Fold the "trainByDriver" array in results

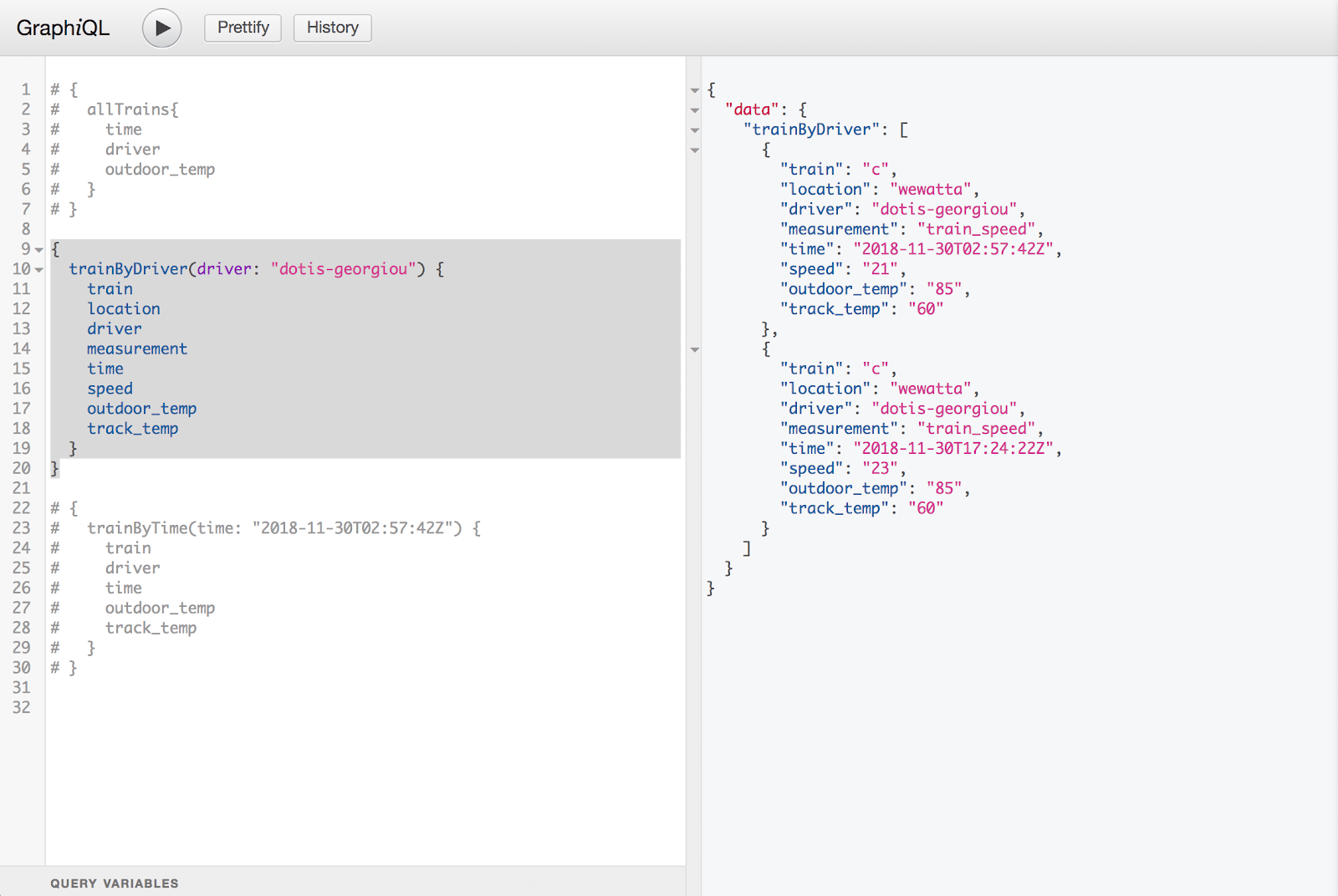pyautogui.click(x=694, y=130)
